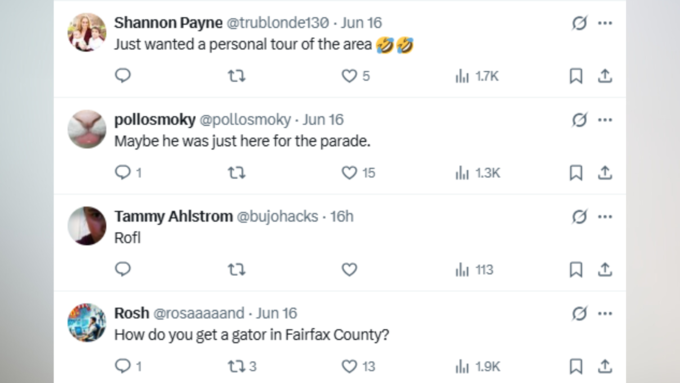The height and width of the screenshot is (383, 680).
Task: Open Jun 16 timestamp on pollosmoky tweet
Action: pyautogui.click(x=323, y=119)
